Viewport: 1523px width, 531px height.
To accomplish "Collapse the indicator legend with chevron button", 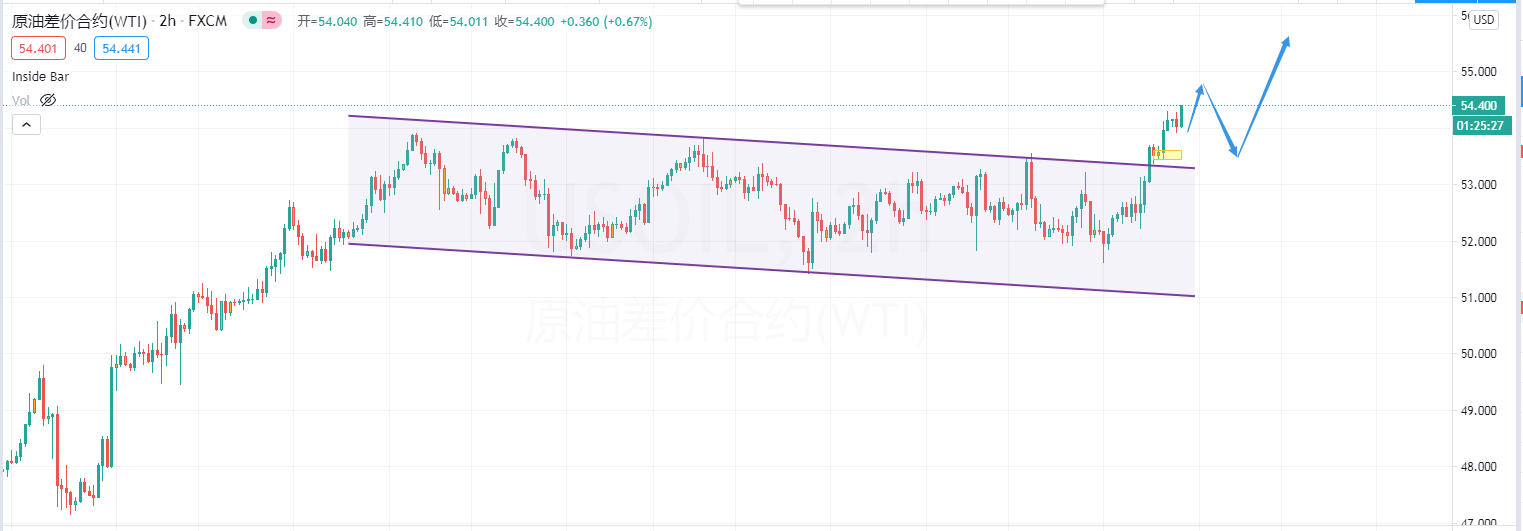I will 26,125.
